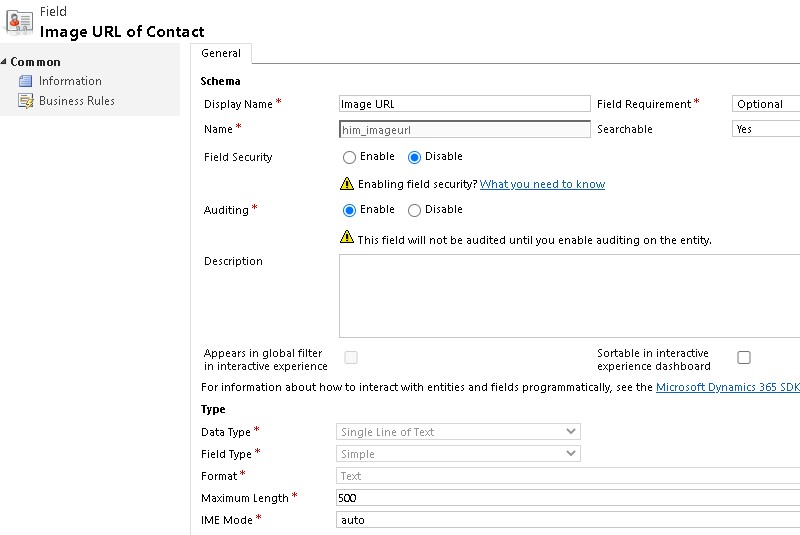Image resolution: width=800 pixels, height=535 pixels.
Task: Select Enable radio for Field Security
Action: 349,157
